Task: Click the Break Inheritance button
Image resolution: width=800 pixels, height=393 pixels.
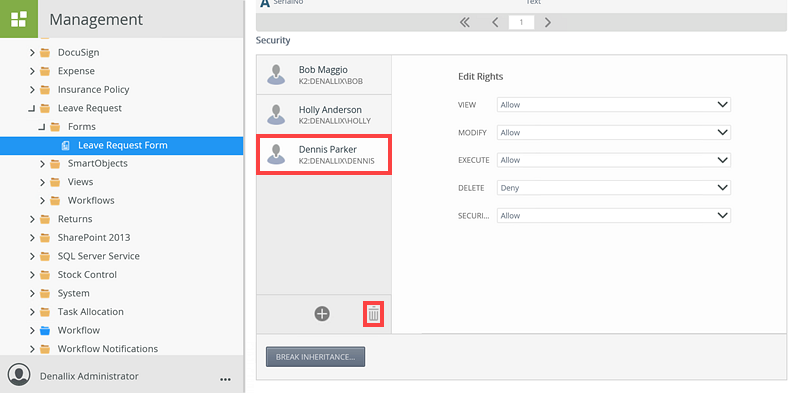Action: [x=315, y=357]
